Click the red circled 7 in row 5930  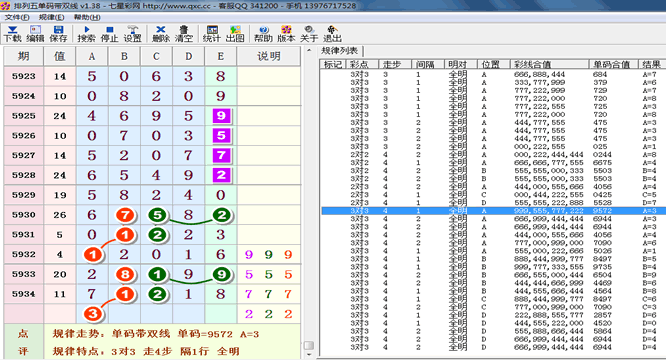[125, 215]
